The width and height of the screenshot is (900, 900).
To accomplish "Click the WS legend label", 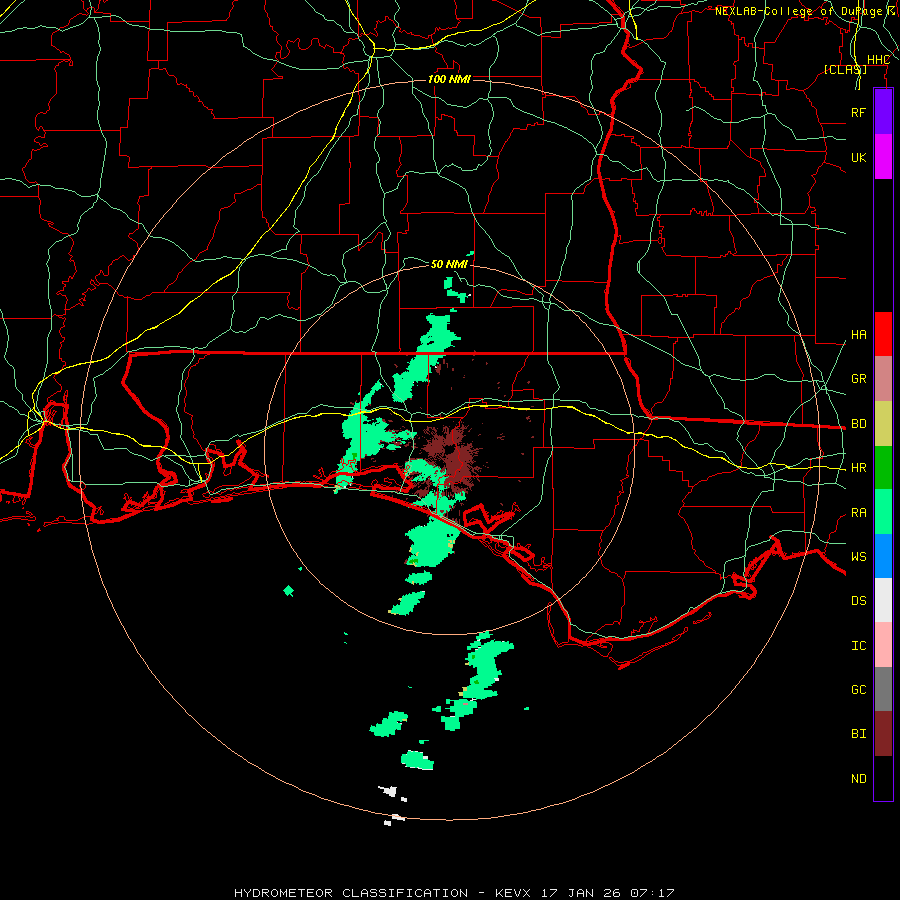I will 858,556.
